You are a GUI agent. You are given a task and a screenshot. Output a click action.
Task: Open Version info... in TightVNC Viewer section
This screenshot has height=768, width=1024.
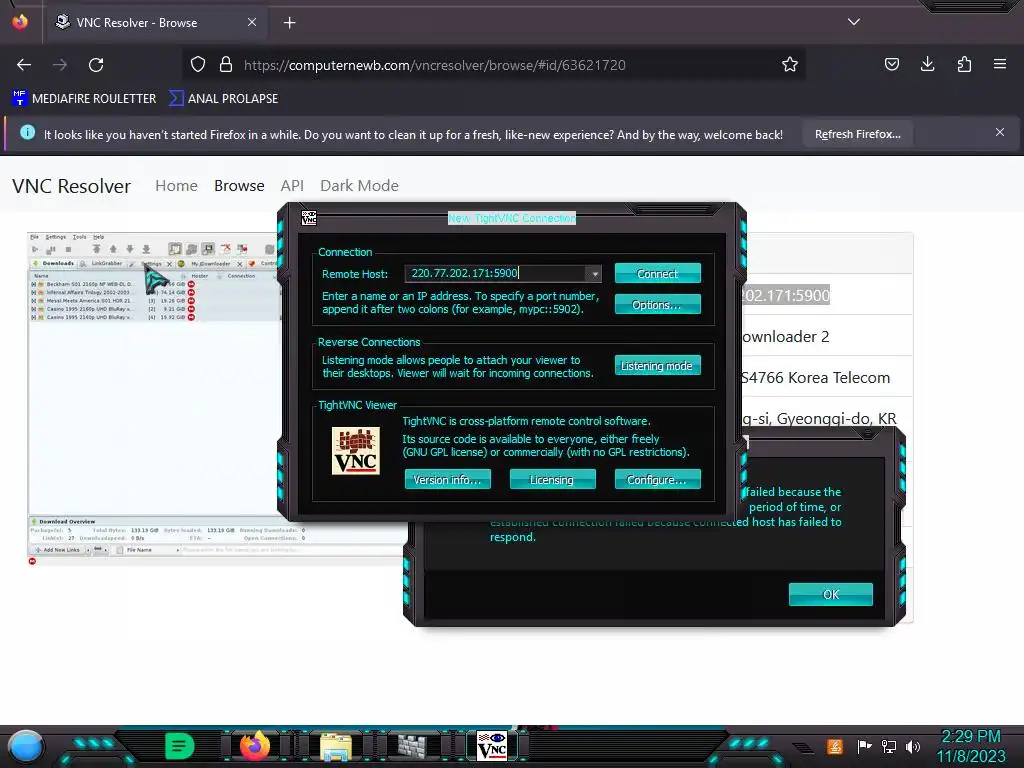coord(447,479)
